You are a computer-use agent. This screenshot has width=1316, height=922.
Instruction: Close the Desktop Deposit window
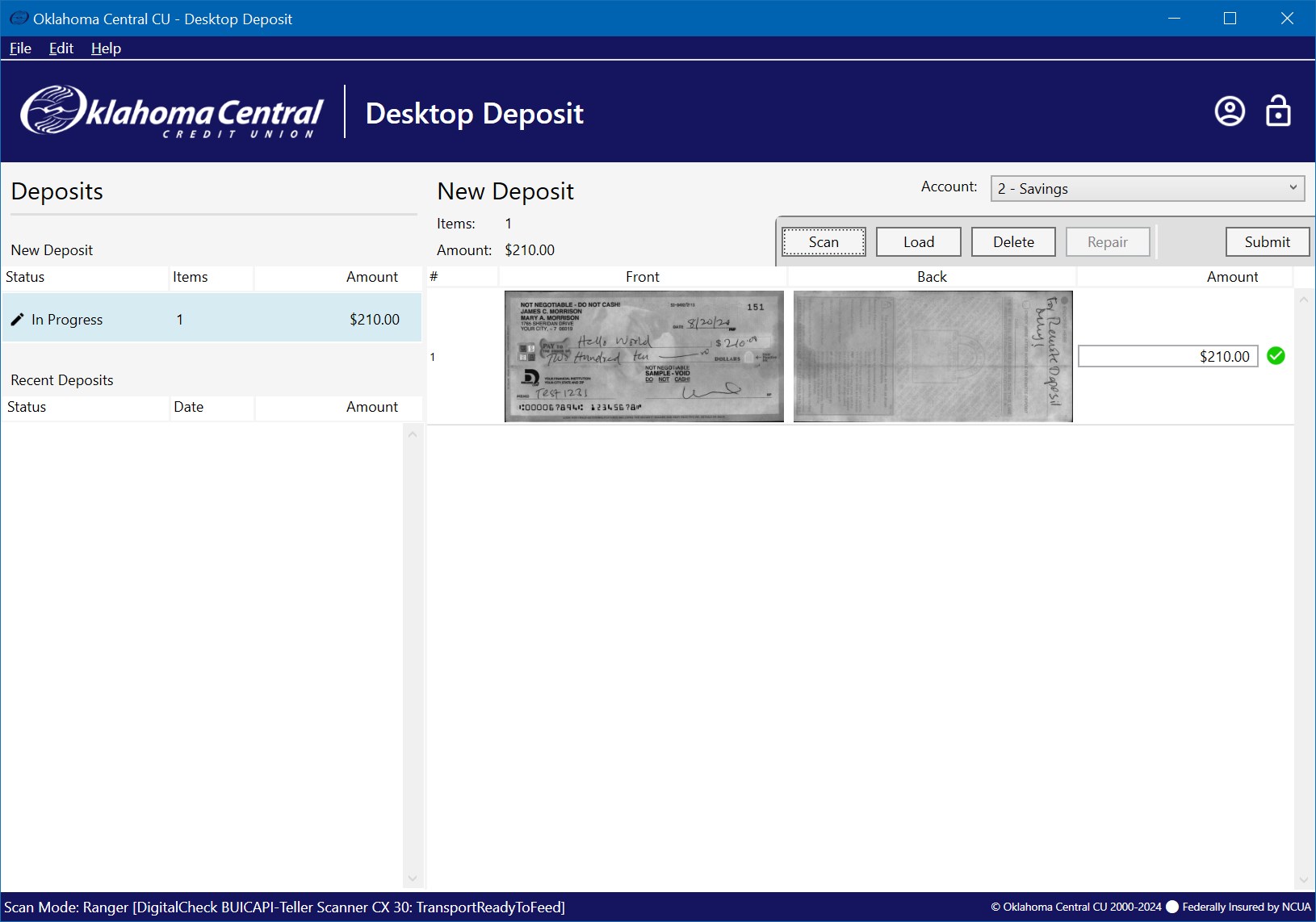click(1287, 18)
